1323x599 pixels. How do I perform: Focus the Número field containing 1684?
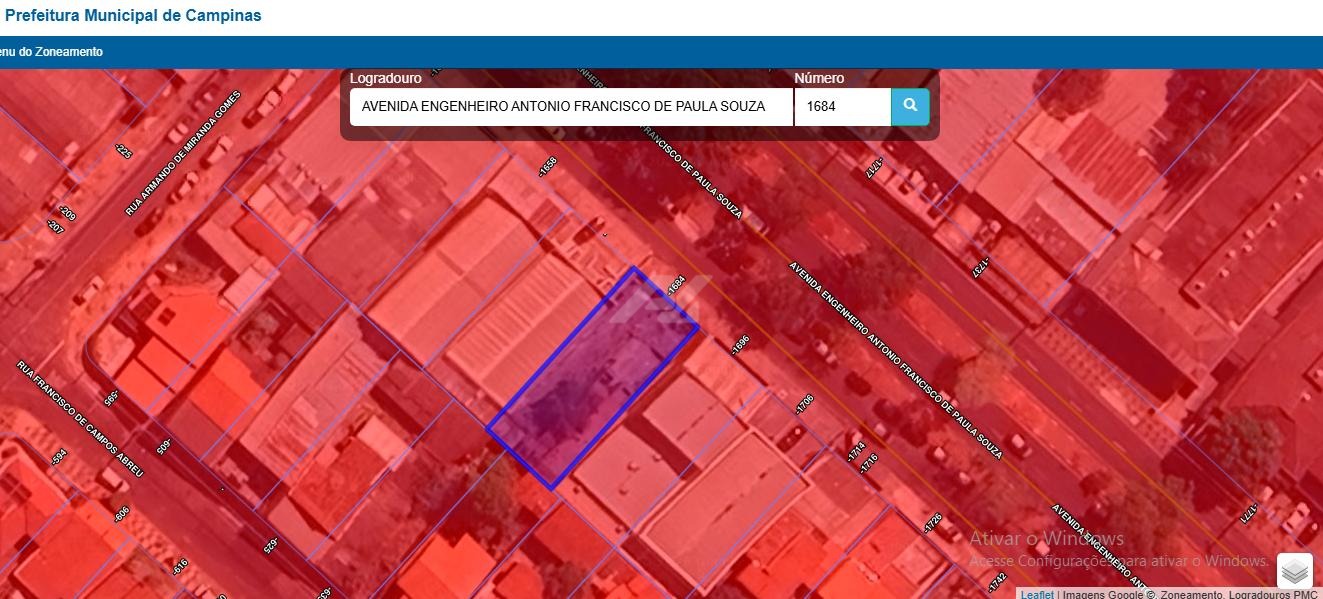click(841, 107)
